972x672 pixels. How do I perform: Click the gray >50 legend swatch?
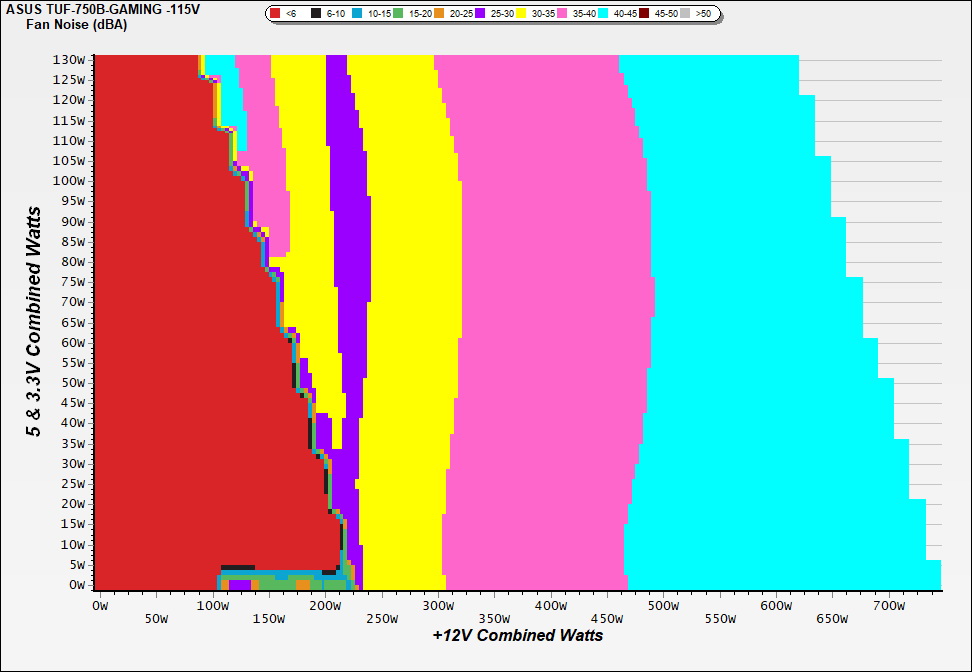(x=686, y=14)
